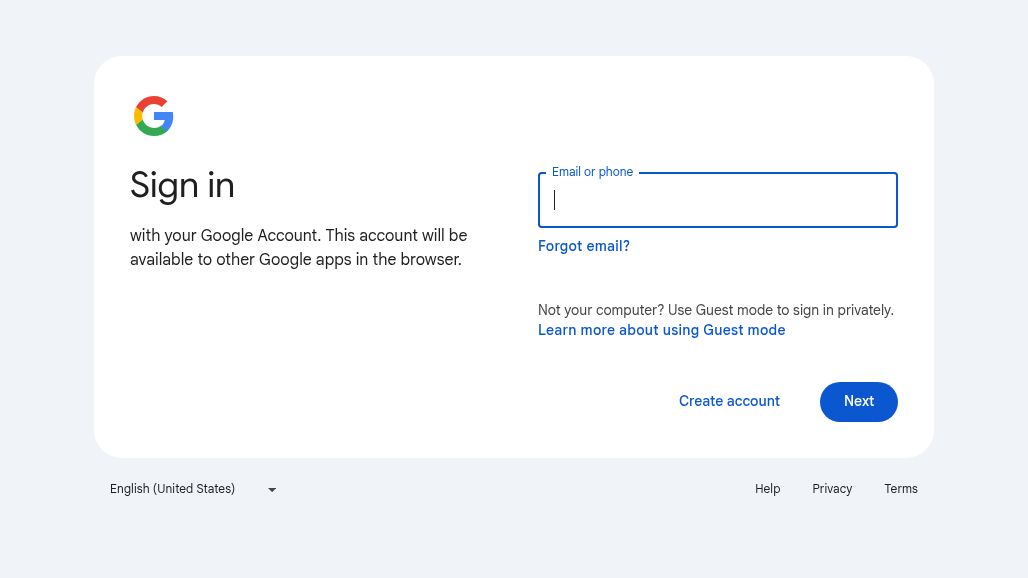Image resolution: width=1028 pixels, height=578 pixels.
Task: Click the word "Account" in Create account
Action: (753, 401)
